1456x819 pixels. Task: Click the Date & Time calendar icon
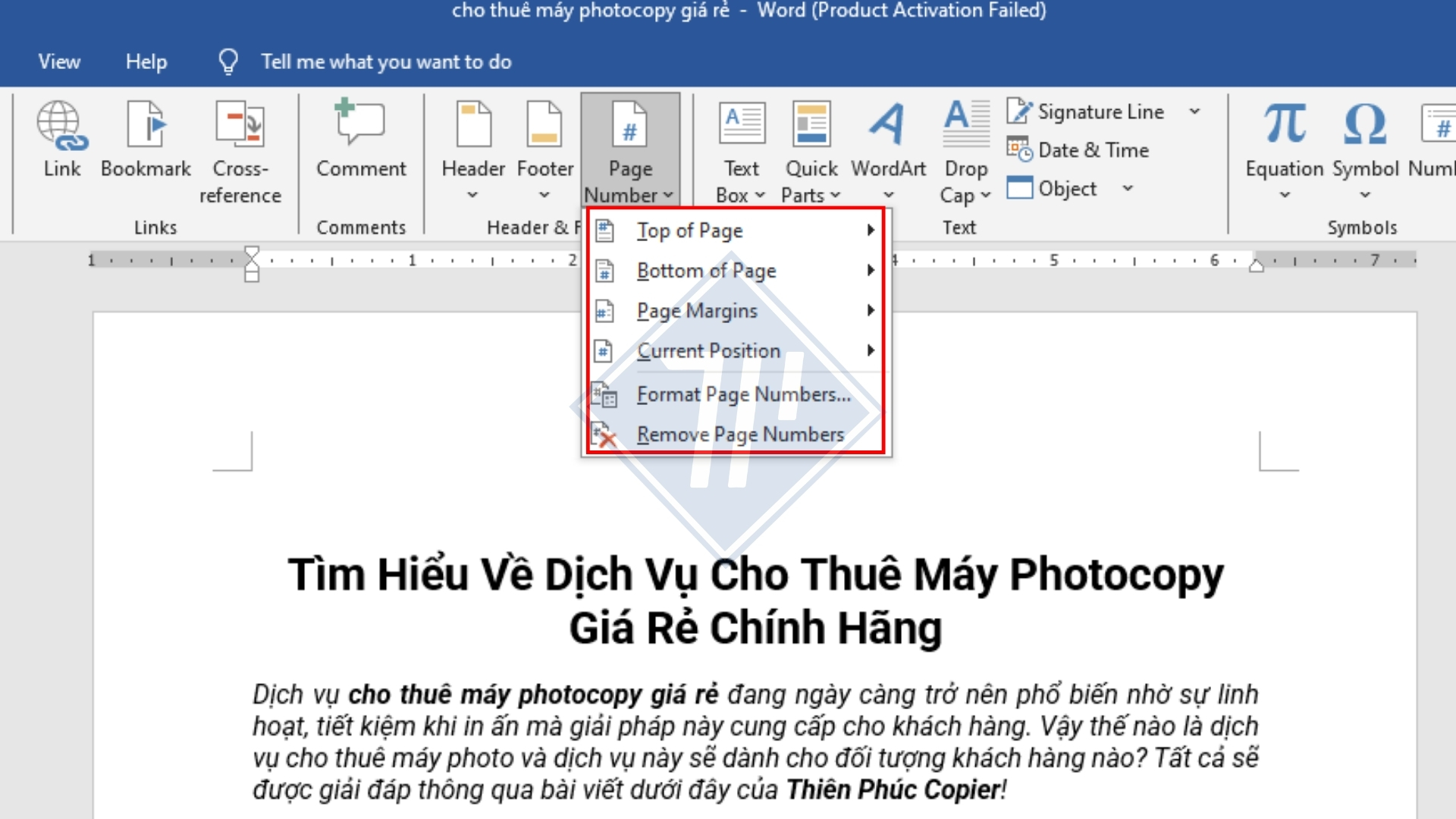tap(1020, 149)
